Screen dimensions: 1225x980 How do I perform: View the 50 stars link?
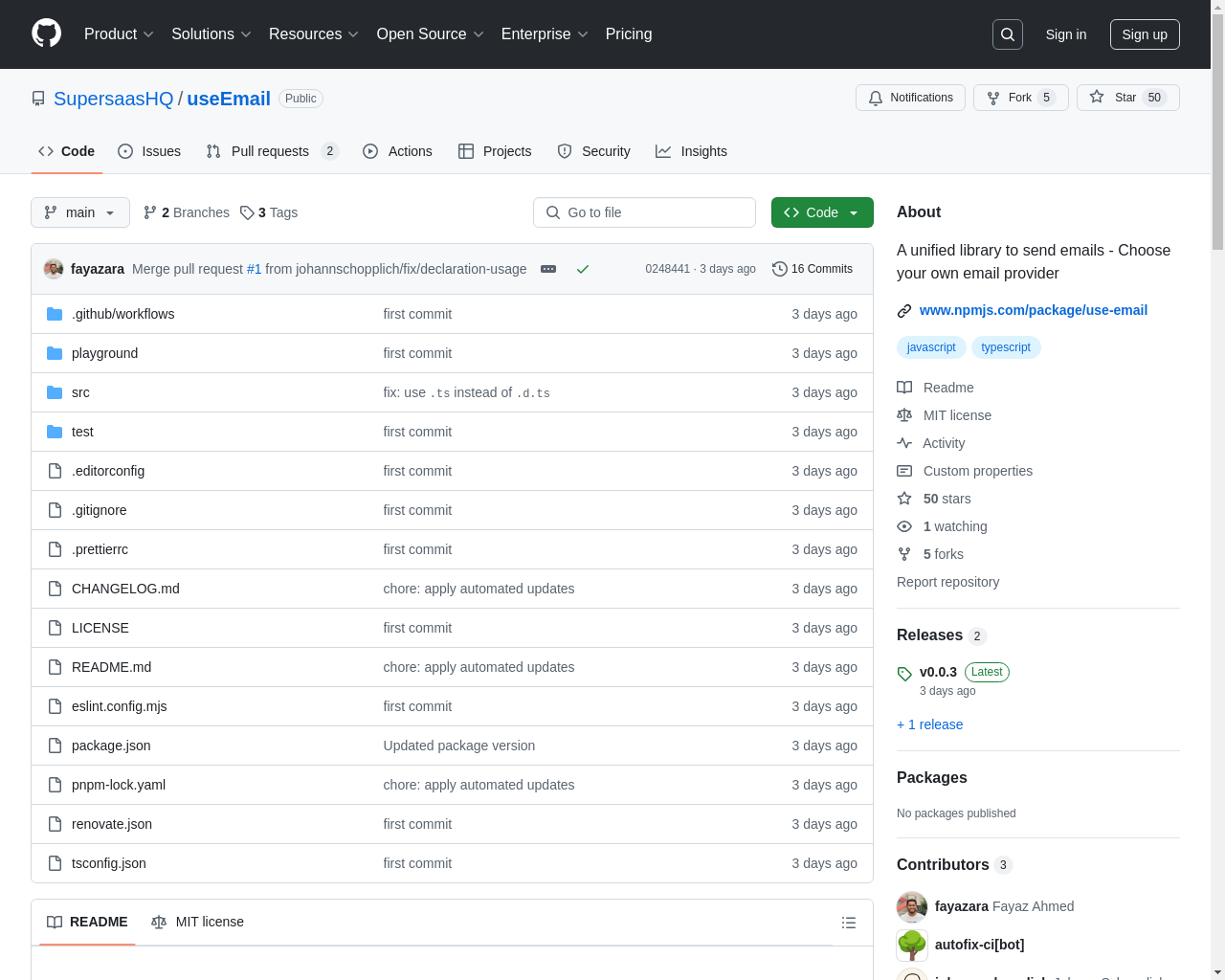coord(933,499)
